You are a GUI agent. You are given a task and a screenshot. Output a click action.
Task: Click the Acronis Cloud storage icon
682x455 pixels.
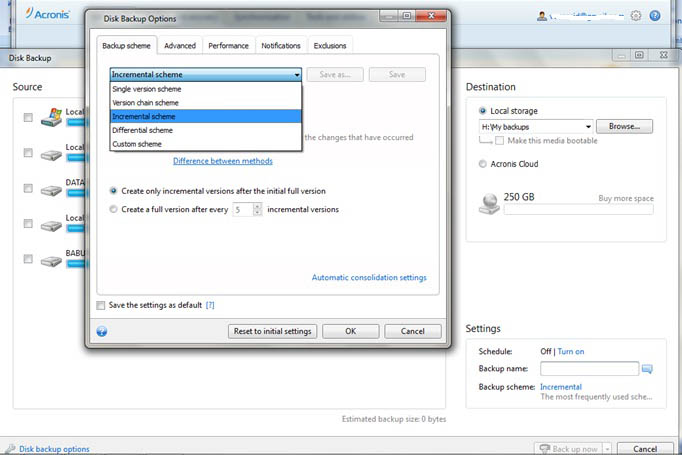(489, 204)
